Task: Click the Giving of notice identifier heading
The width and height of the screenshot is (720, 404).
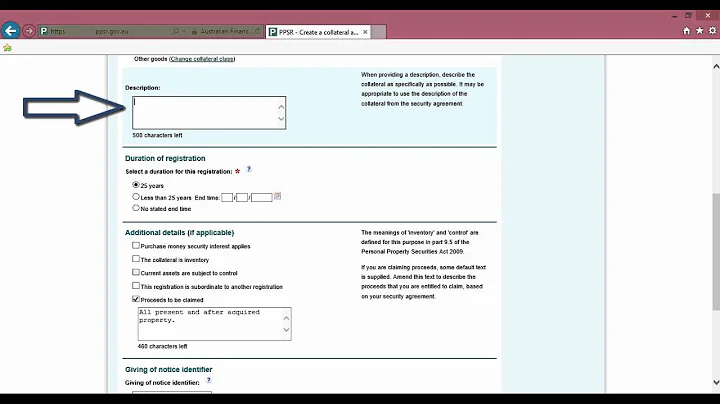Action: [x=169, y=370]
